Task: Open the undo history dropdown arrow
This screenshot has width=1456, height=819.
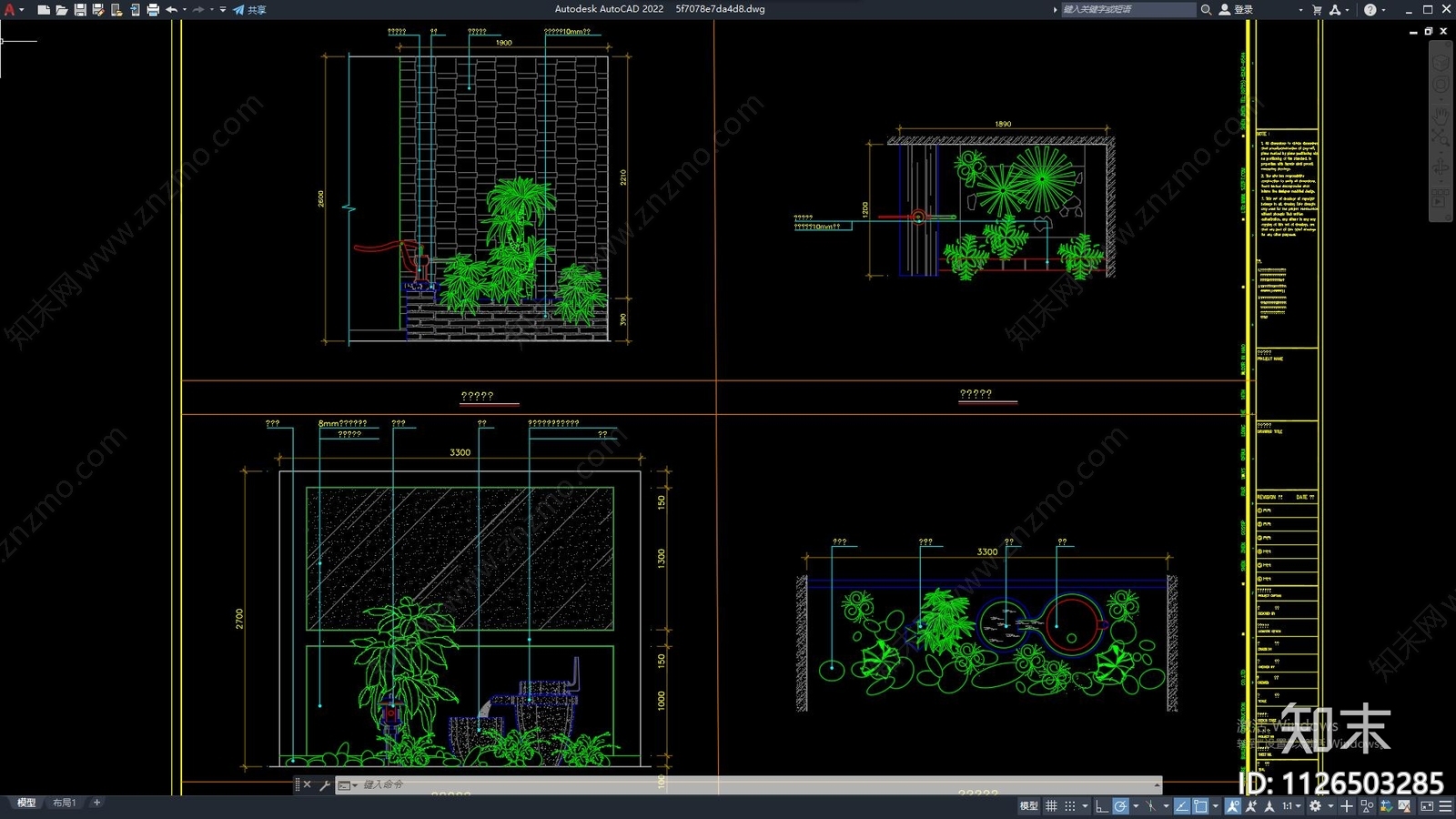Action: 184,10
